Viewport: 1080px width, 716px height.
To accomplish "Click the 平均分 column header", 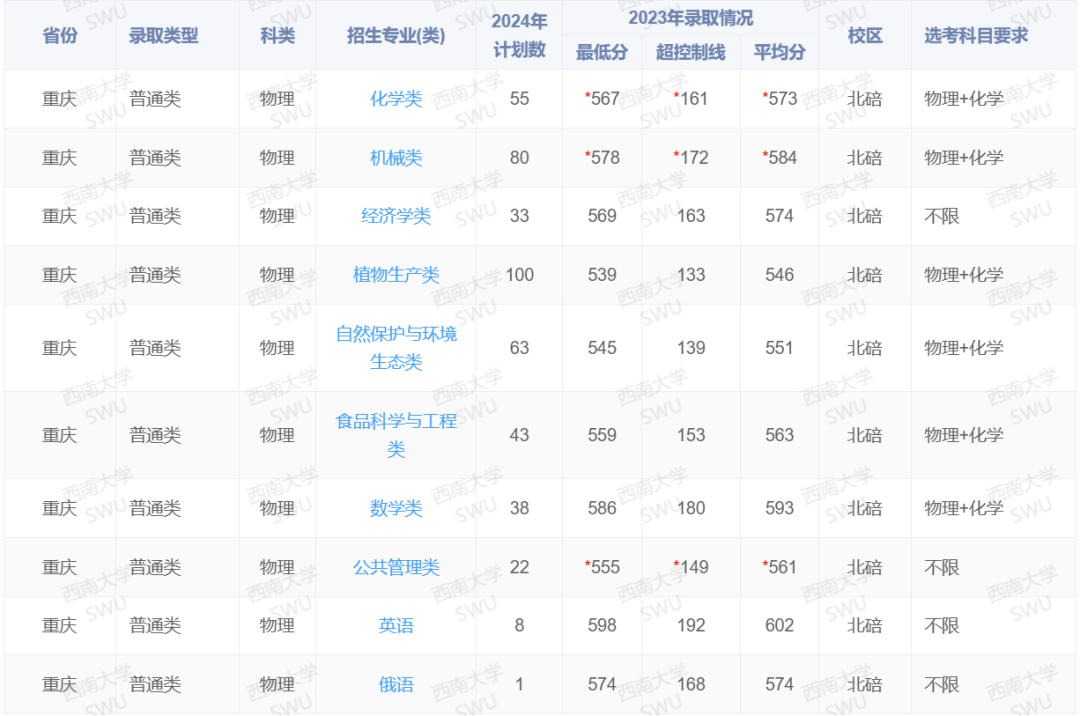I will 779,52.
